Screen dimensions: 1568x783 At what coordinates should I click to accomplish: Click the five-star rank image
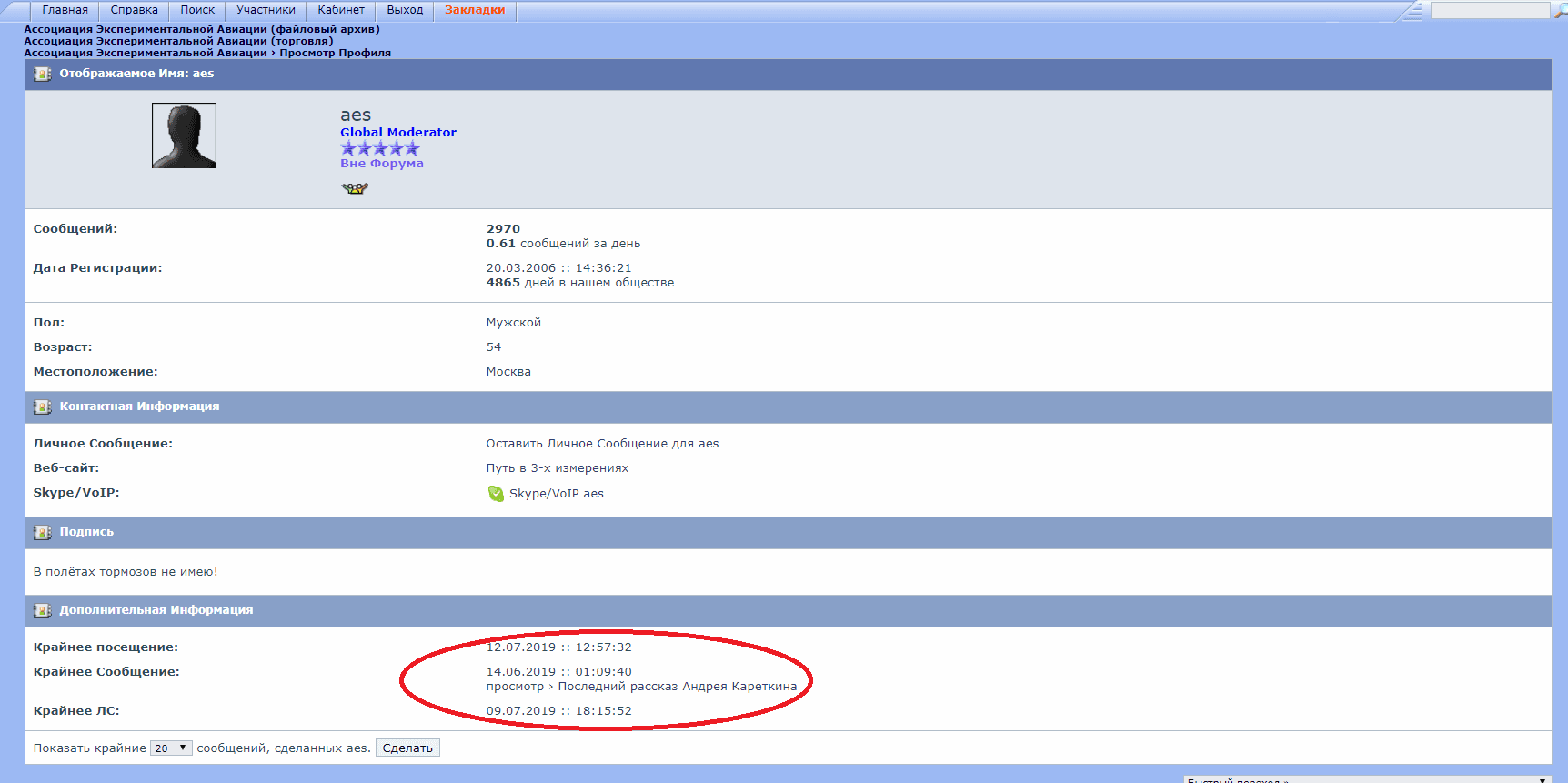[380, 148]
